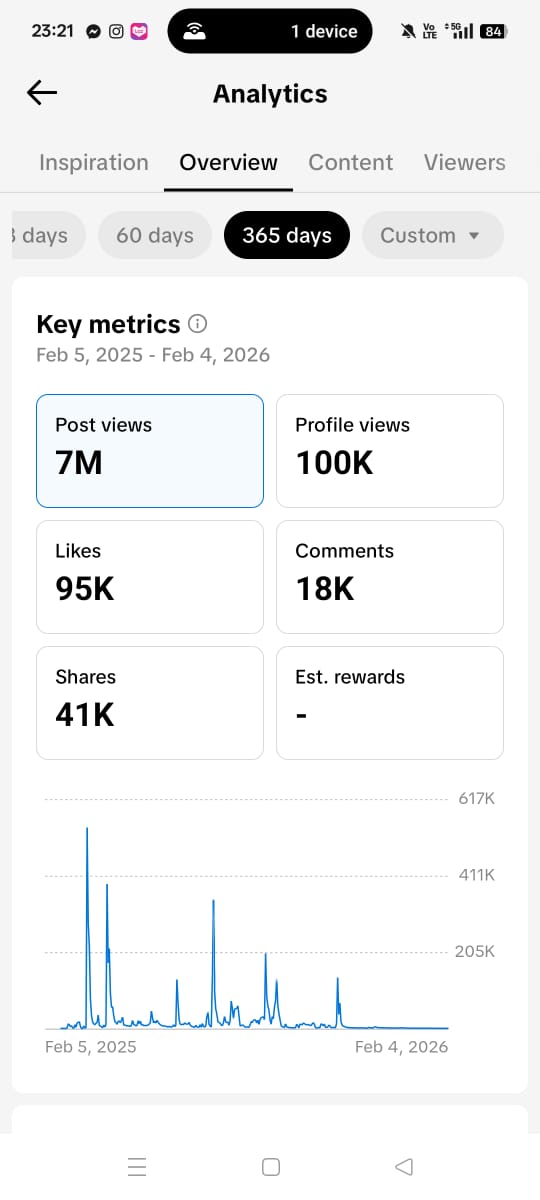The height and width of the screenshot is (1200, 540).
Task: Select the Profile views metric card
Action: tap(390, 451)
